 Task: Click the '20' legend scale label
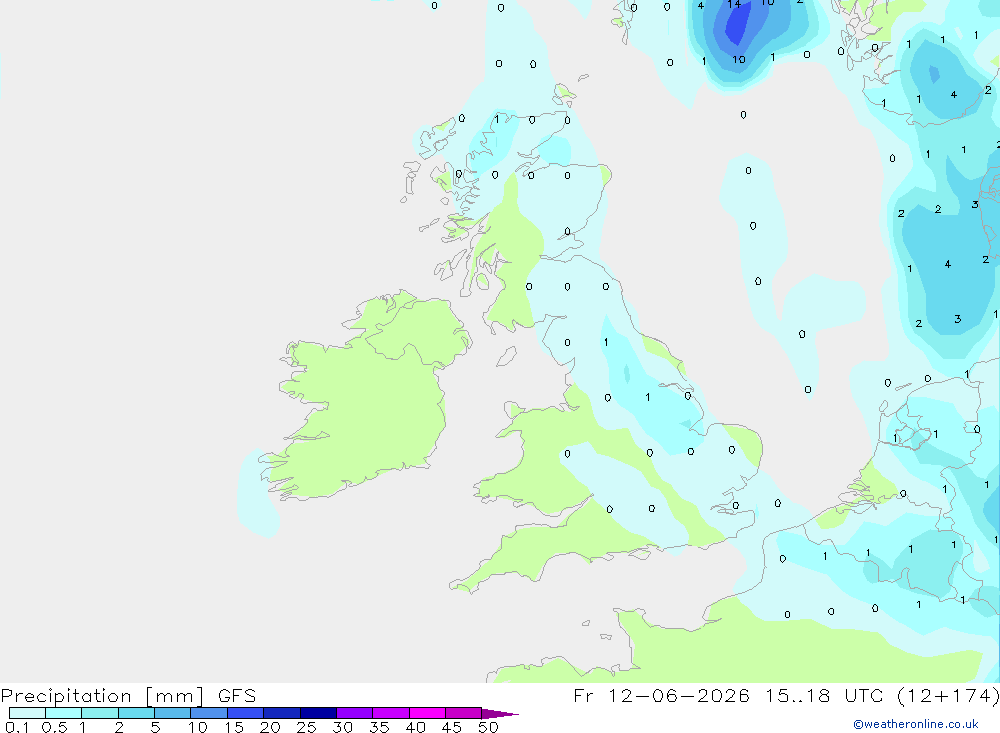click(x=270, y=727)
